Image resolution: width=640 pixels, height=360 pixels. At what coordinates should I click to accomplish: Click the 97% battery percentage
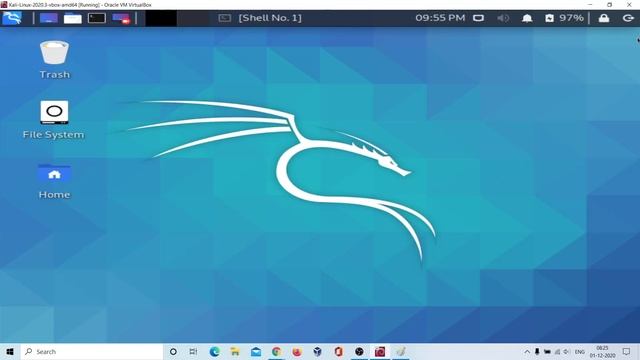point(571,18)
